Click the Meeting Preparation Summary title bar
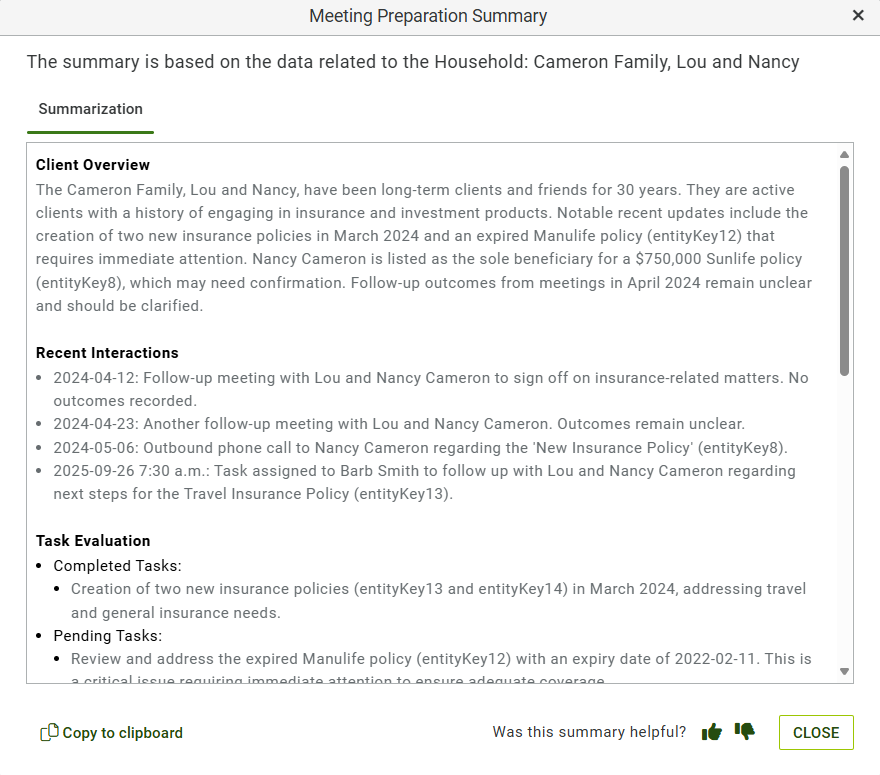This screenshot has height=775, width=880. [428, 16]
